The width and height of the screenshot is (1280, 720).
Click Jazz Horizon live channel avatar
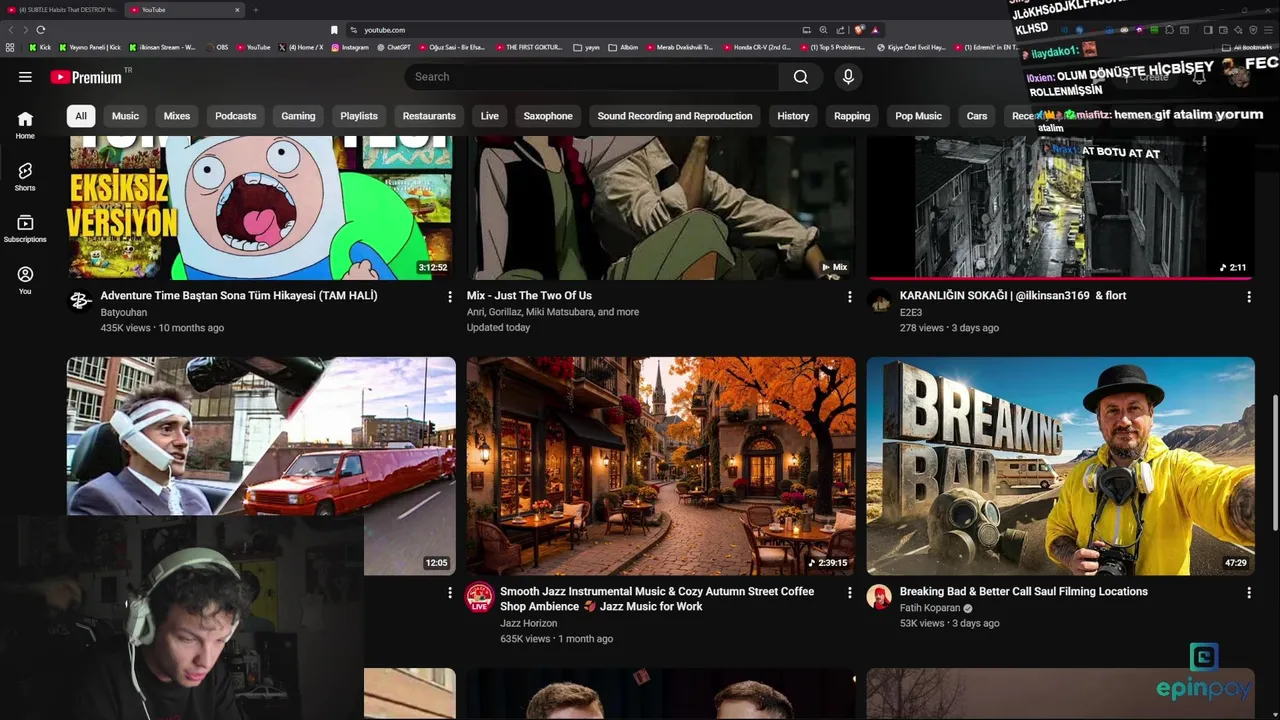(x=479, y=597)
